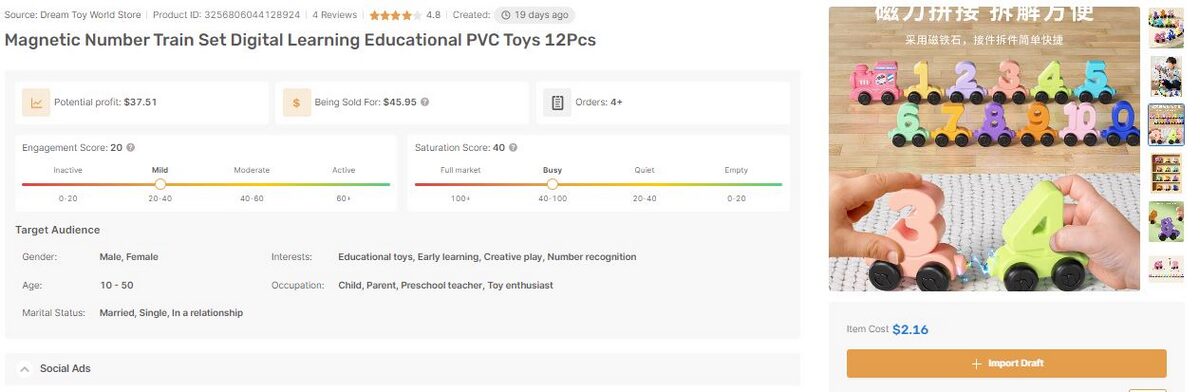Click the Import Draft button
The image size is (1200, 392).
[x=1006, y=363]
